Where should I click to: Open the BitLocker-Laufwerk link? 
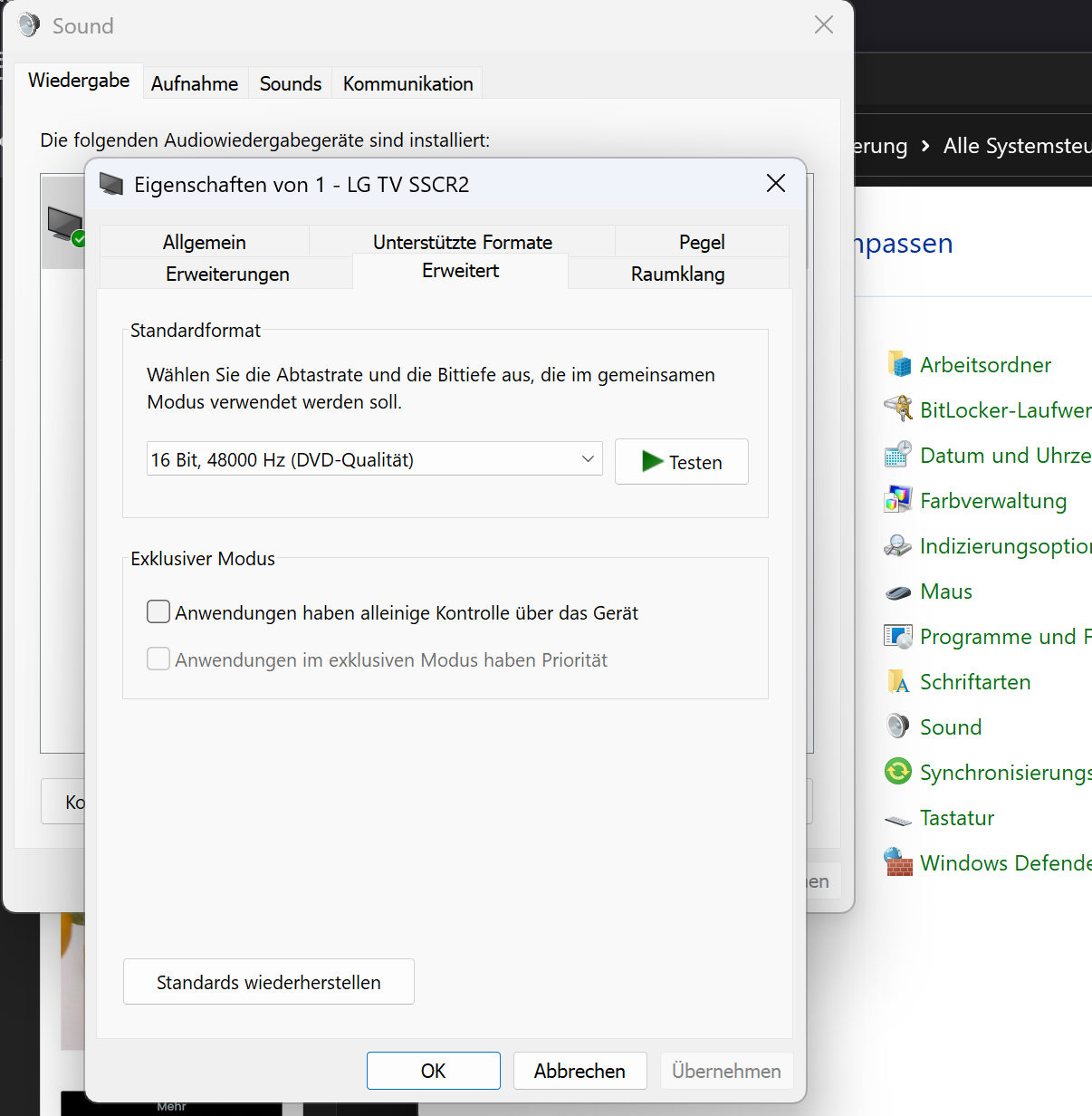(x=1005, y=410)
